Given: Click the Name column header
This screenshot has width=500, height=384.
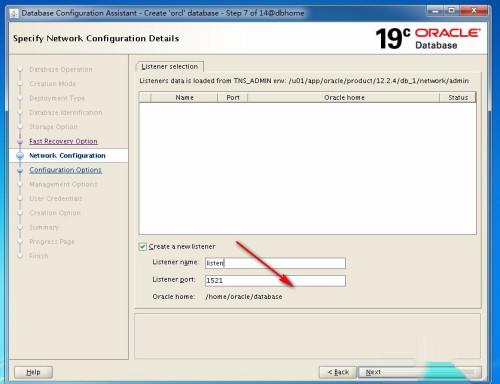Looking at the screenshot, I should (x=184, y=97).
